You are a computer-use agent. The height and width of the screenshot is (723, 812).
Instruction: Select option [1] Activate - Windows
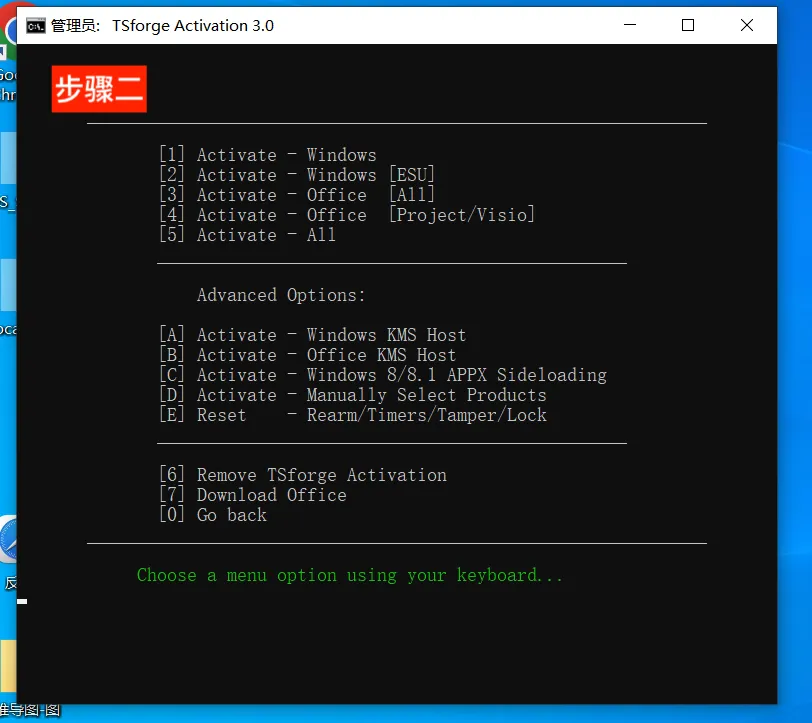[267, 155]
